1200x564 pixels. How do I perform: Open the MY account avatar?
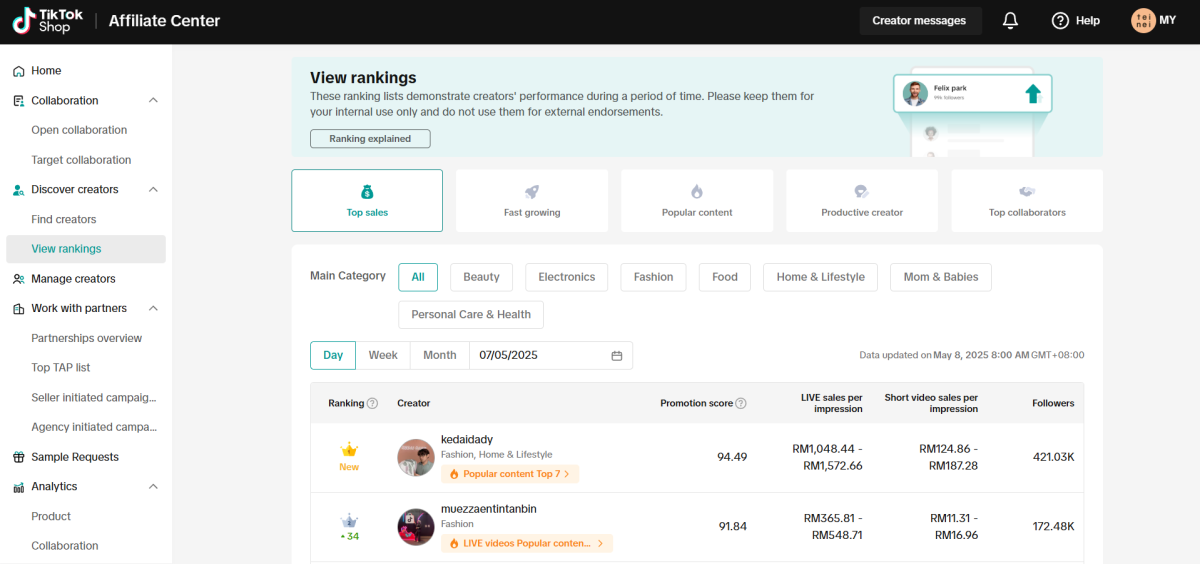point(1143,21)
